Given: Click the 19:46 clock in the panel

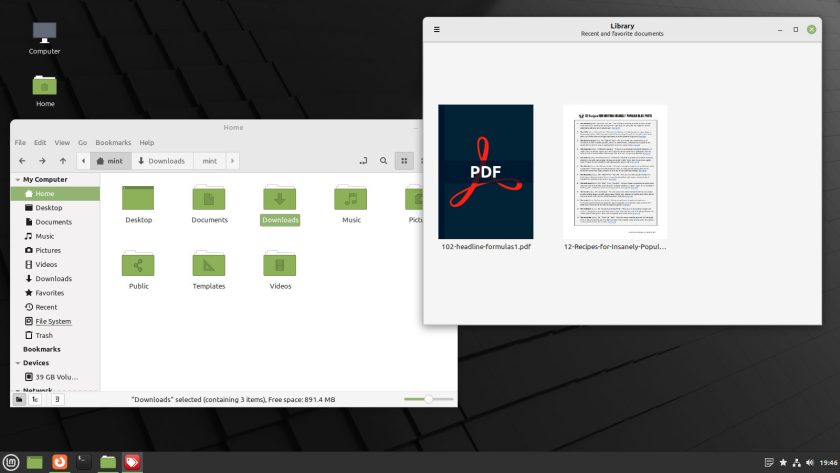Looking at the screenshot, I should point(828,462).
